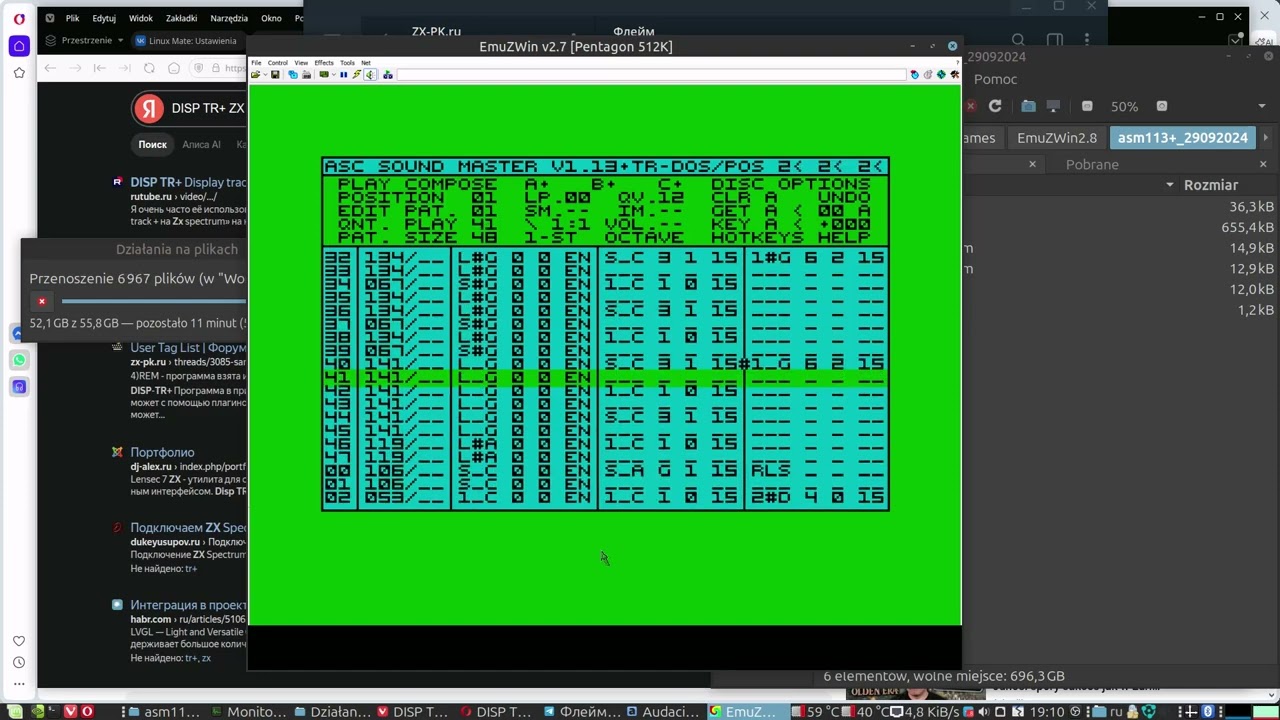
Task: Select the Алиса AI tab in Yandex
Action: (201, 144)
